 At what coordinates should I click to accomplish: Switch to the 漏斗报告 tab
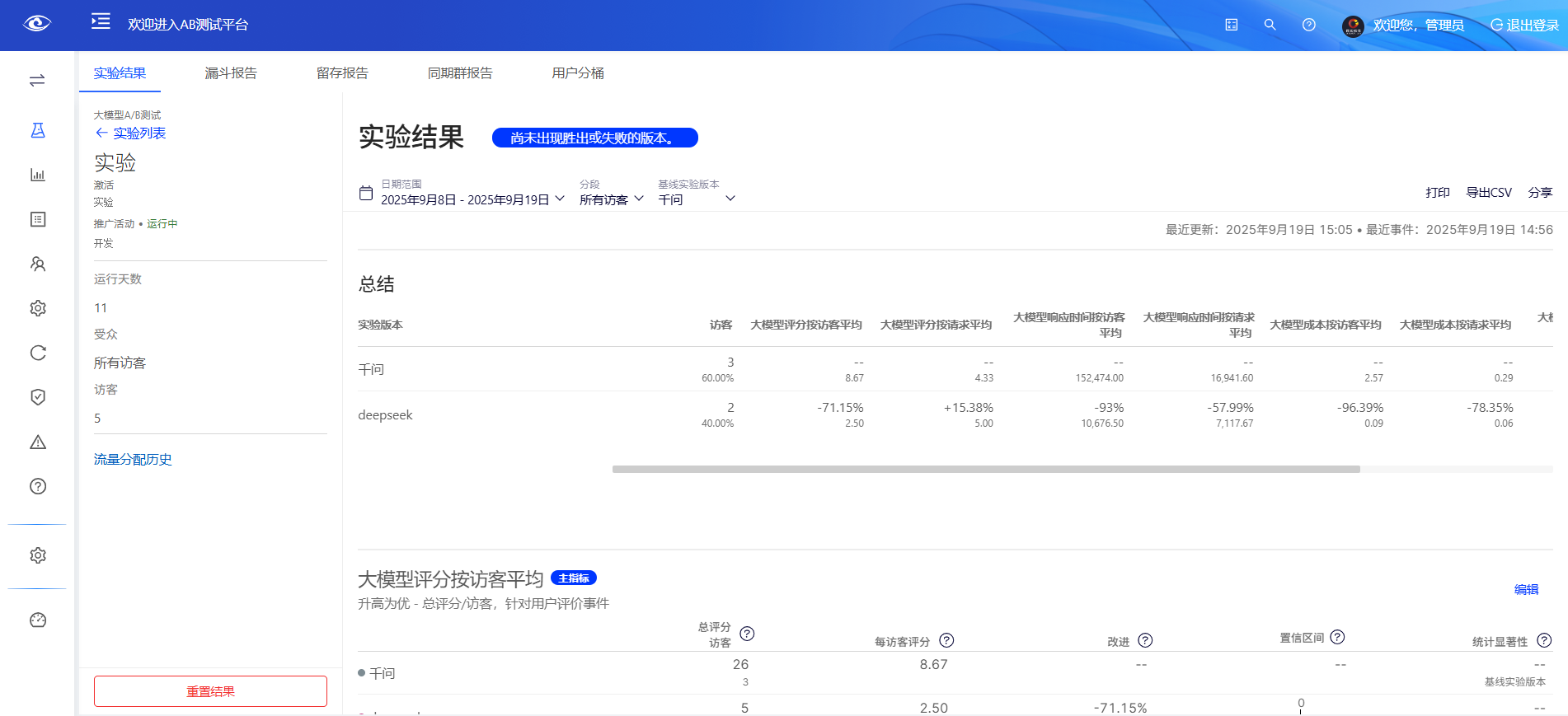pyautogui.click(x=231, y=73)
